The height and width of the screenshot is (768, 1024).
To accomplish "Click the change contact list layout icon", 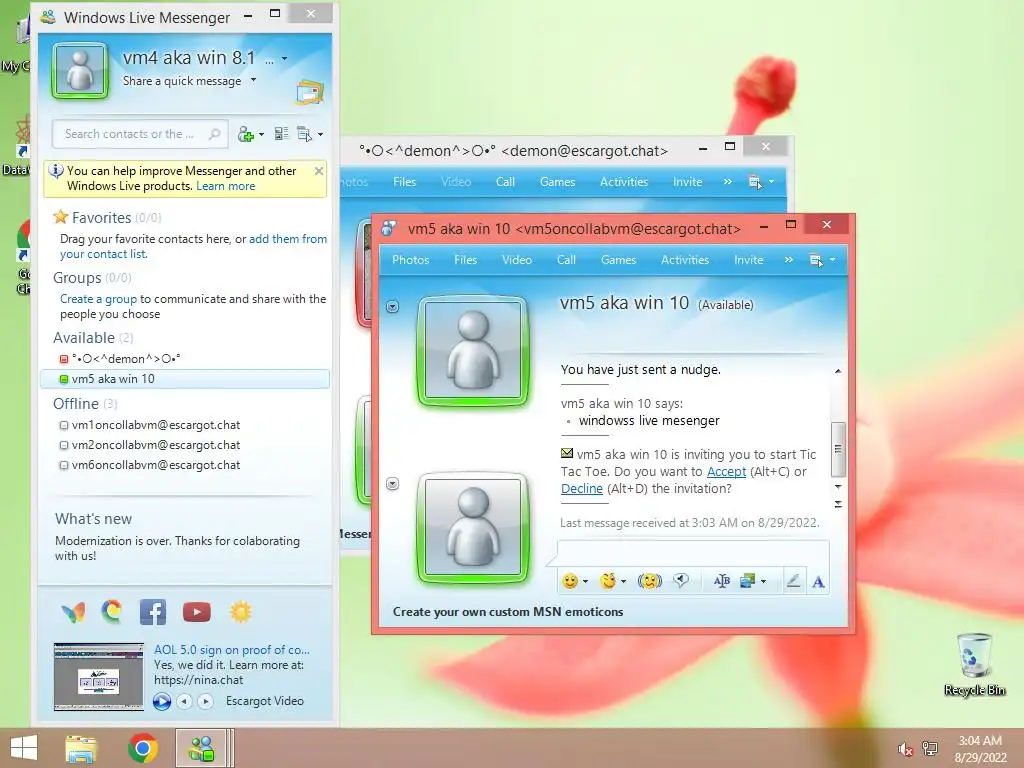I will click(x=281, y=134).
